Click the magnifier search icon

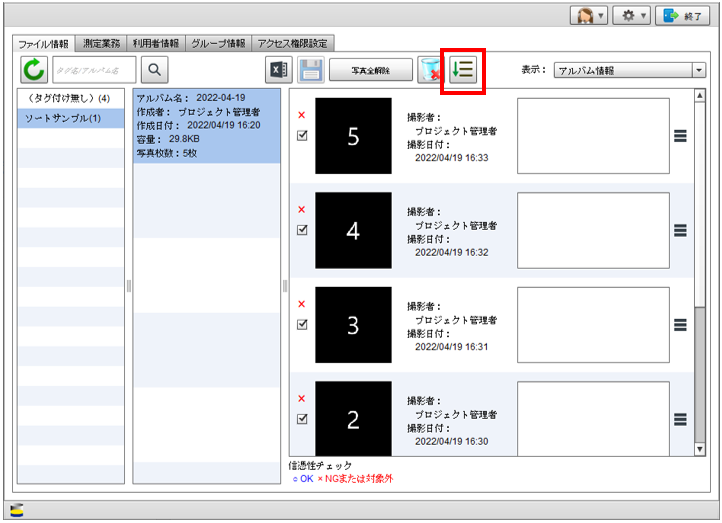[155, 69]
